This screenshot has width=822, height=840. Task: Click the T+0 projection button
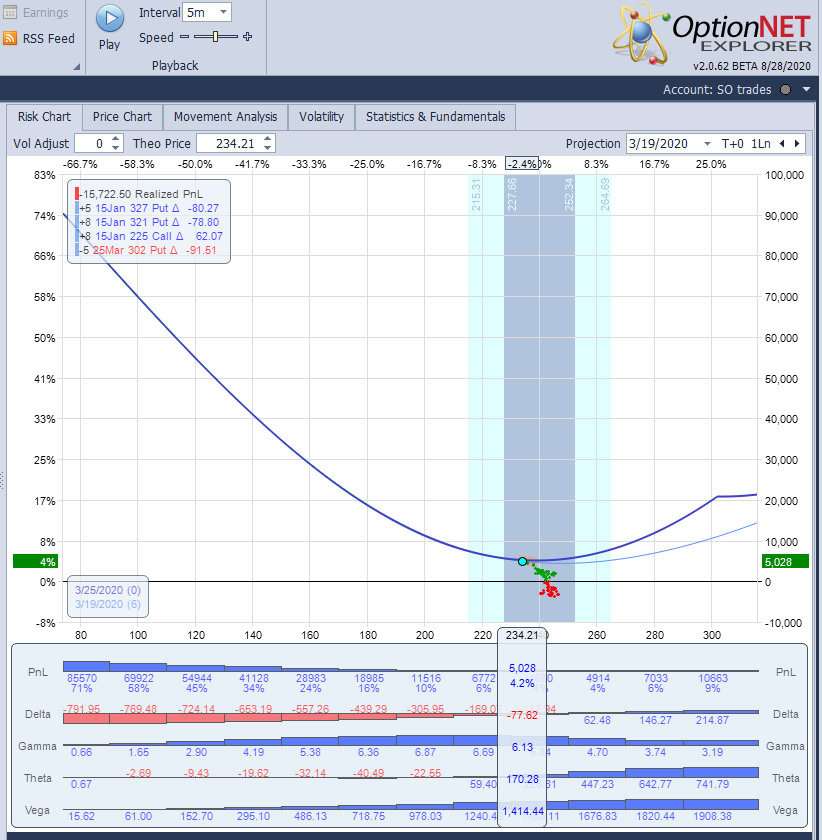tap(732, 144)
